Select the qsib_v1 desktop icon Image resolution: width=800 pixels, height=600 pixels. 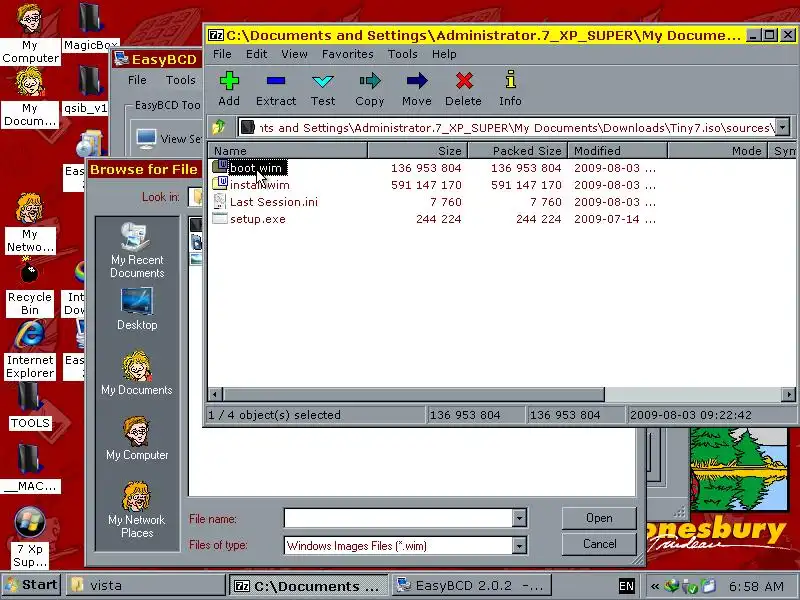point(86,92)
